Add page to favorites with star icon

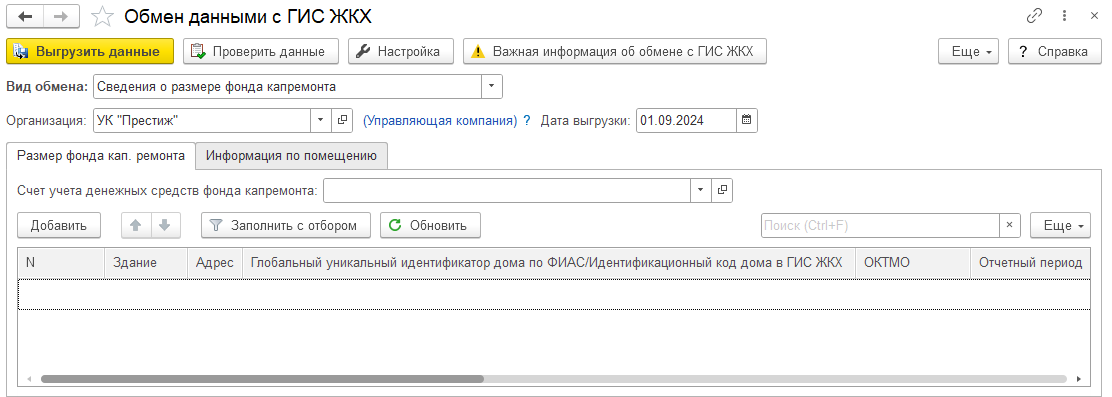pyautogui.click(x=104, y=16)
